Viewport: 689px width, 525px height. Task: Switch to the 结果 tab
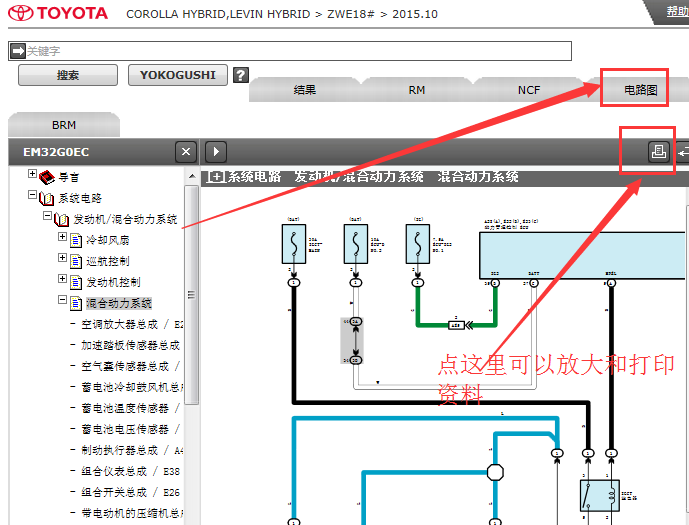[x=305, y=90]
